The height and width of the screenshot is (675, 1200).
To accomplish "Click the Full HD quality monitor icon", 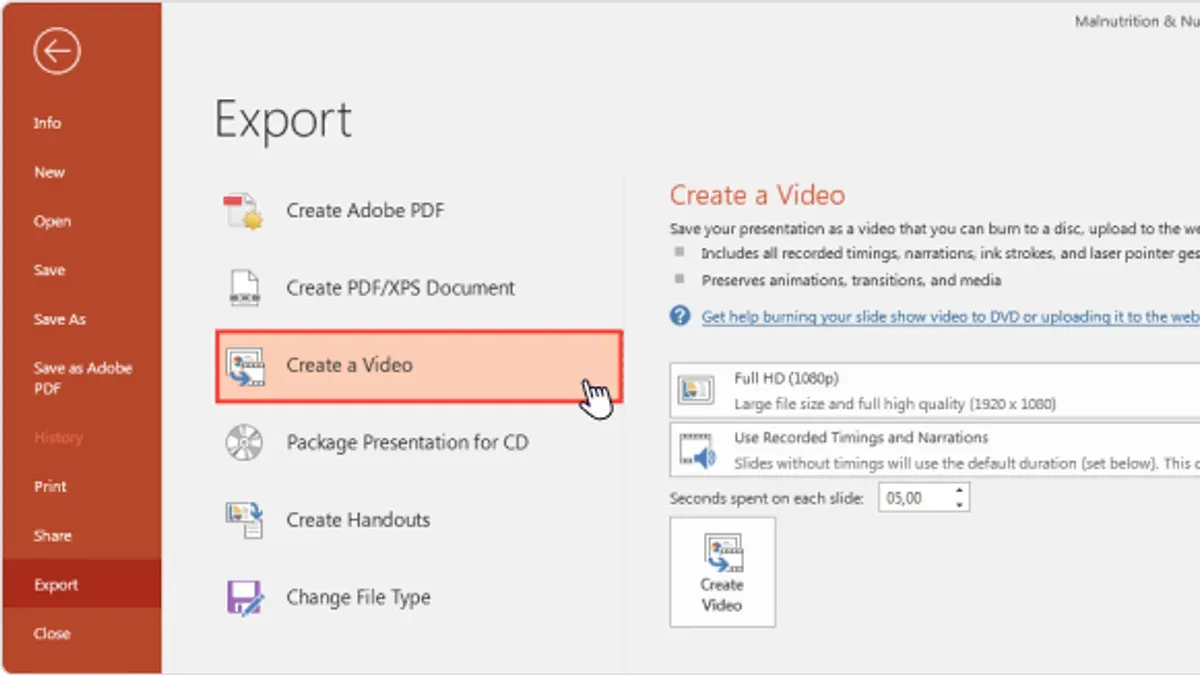I will coord(697,390).
